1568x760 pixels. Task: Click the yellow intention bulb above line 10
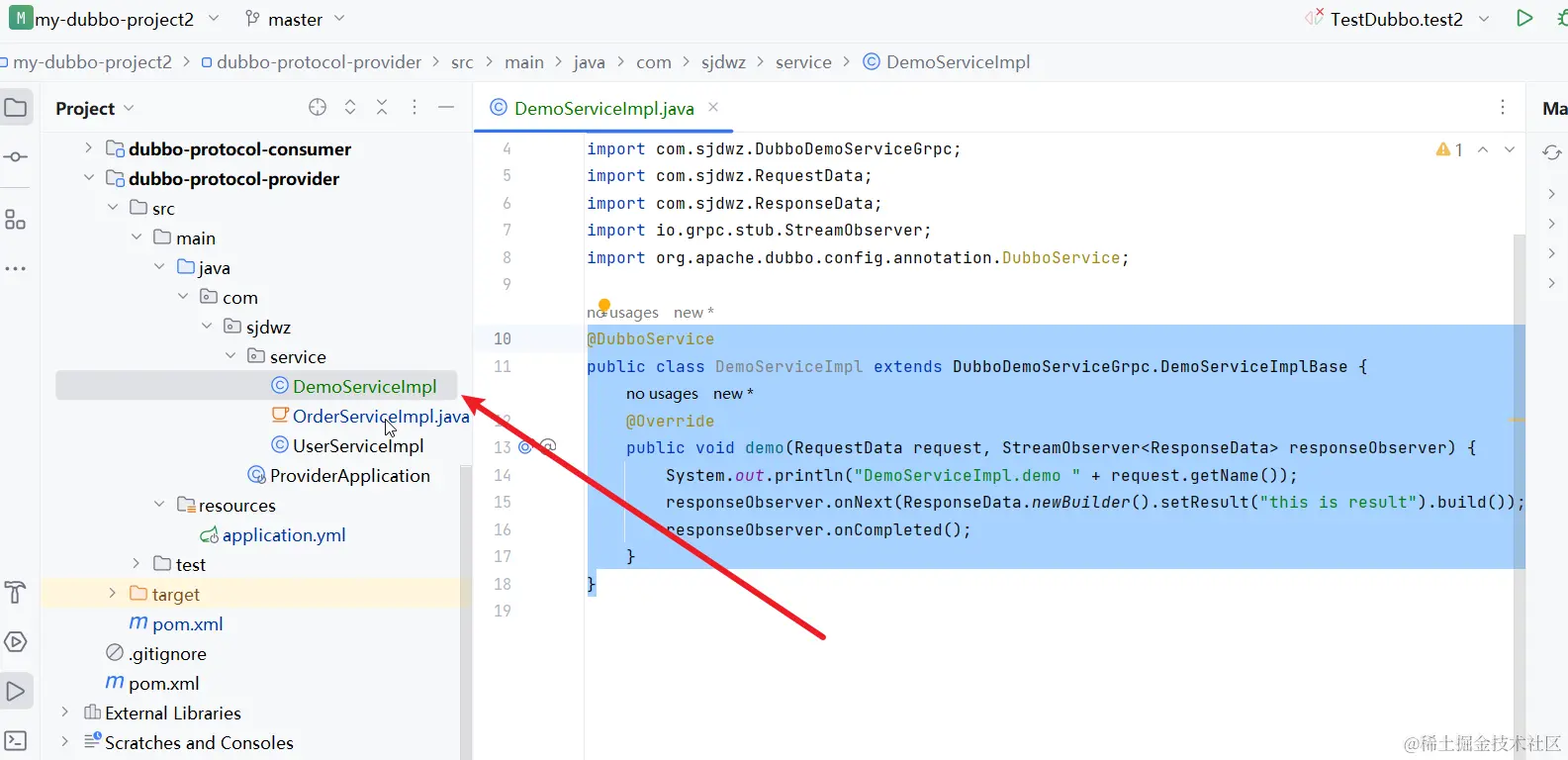[604, 306]
